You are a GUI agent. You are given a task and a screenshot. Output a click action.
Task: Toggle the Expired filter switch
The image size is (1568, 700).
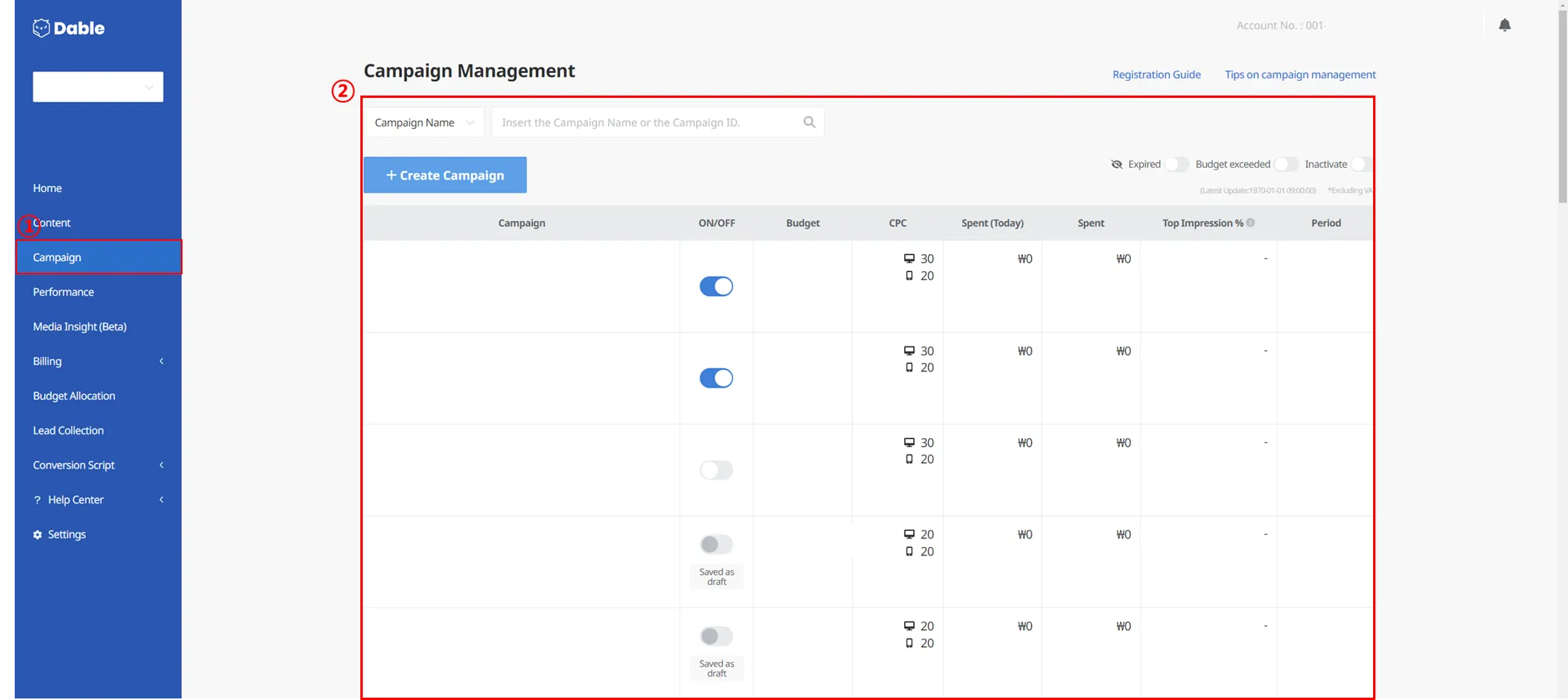(1176, 164)
